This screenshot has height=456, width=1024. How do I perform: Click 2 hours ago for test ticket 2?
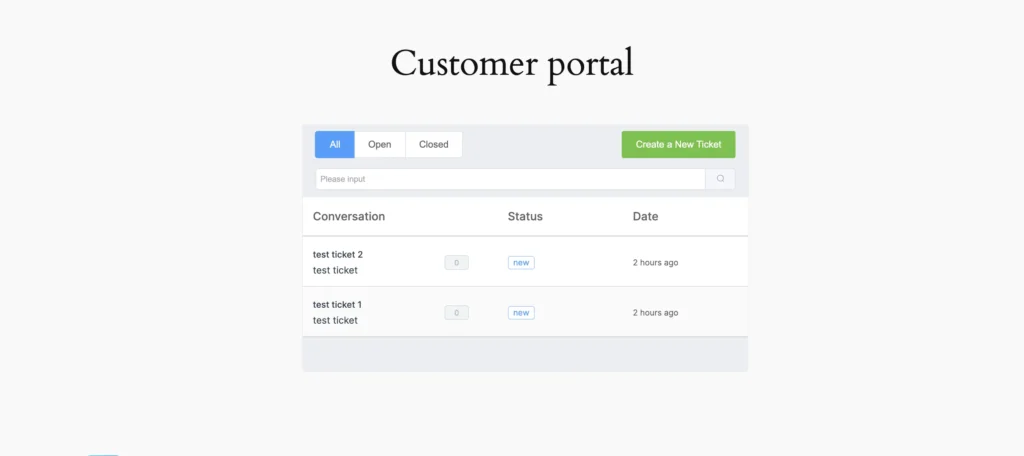coord(656,263)
